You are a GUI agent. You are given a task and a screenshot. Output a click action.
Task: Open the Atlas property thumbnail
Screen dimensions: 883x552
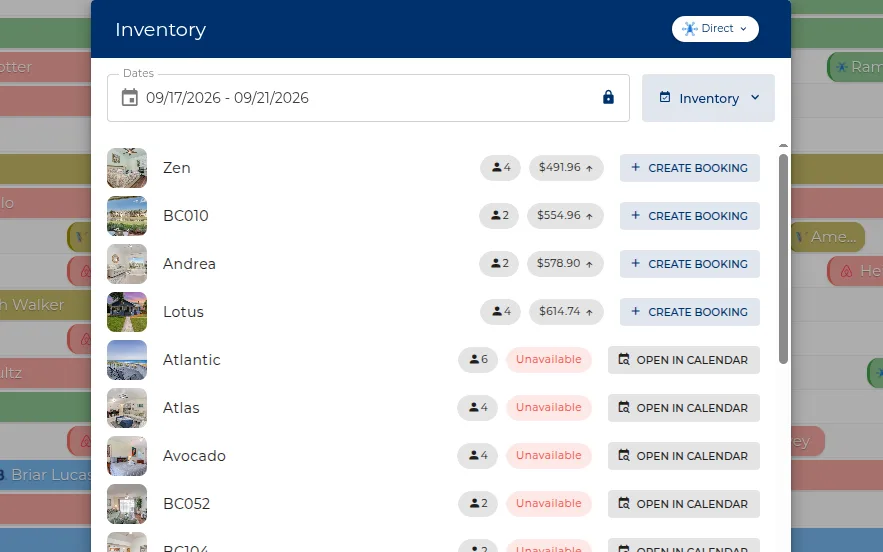click(127, 408)
